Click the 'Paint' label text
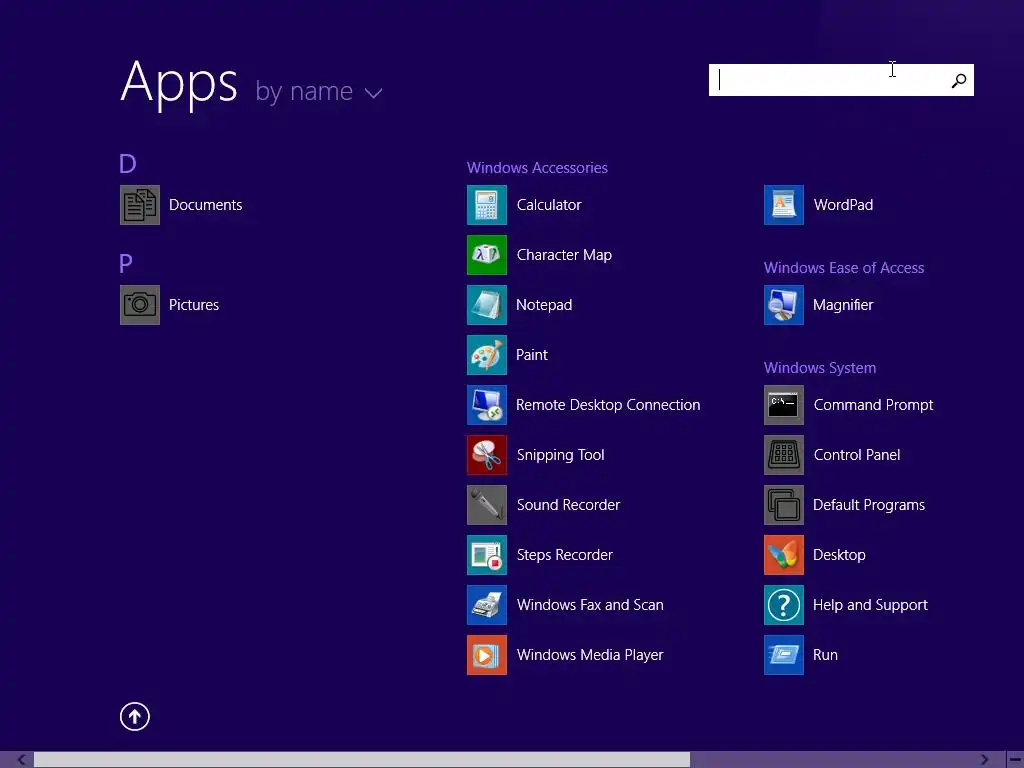The image size is (1024, 768). 532,355
